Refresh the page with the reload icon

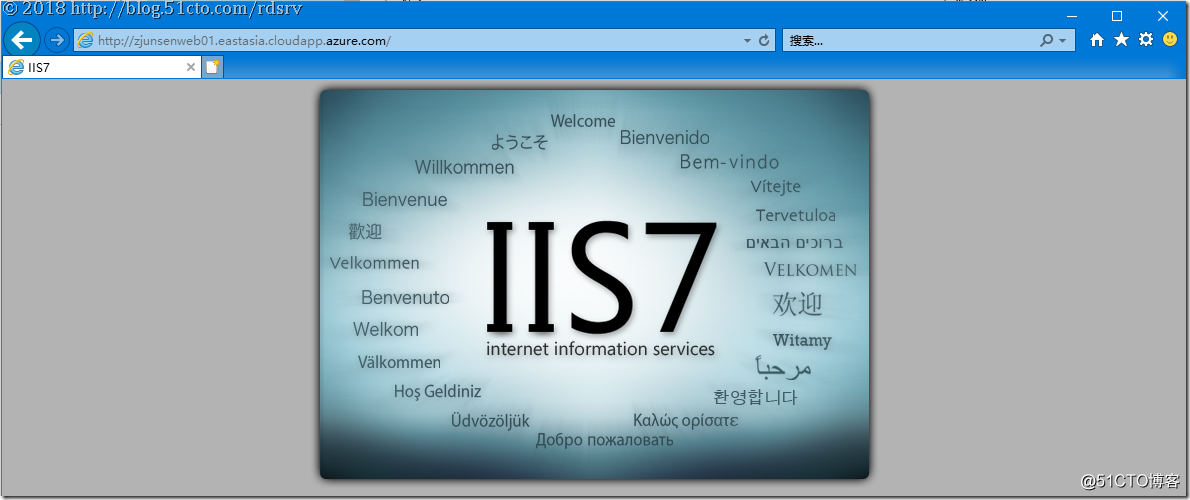click(x=764, y=40)
